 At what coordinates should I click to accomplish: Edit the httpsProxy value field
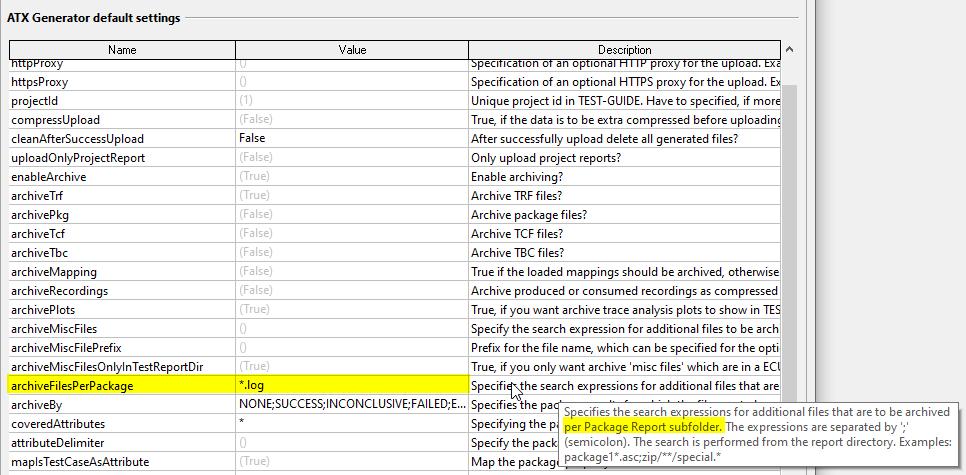tap(352, 81)
